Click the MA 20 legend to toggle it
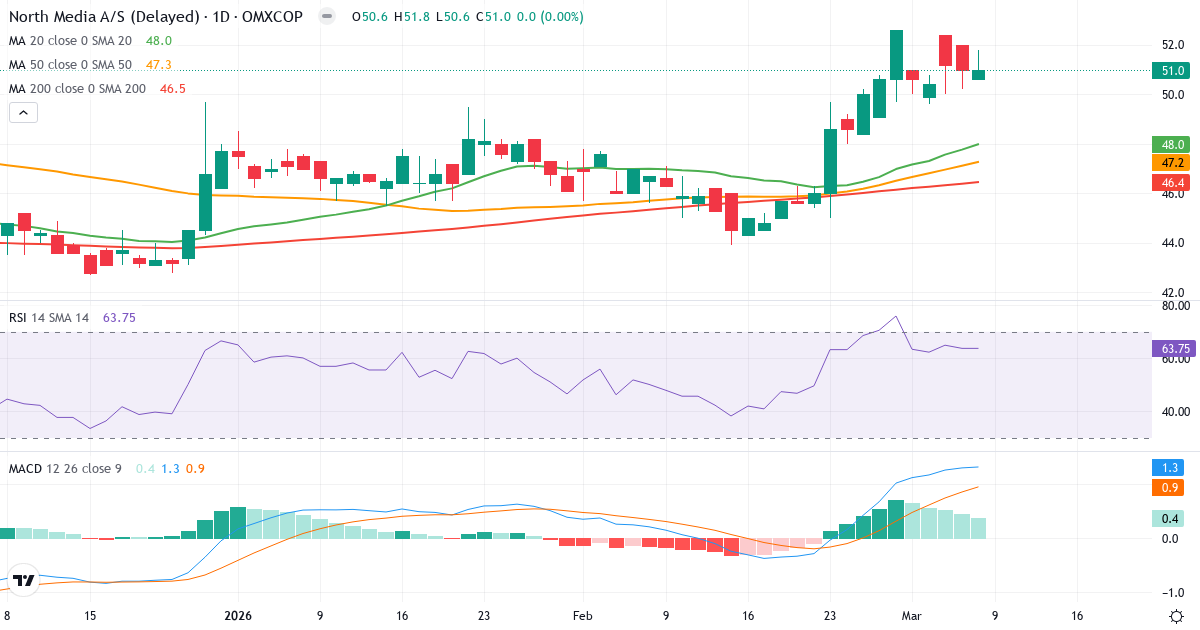The image size is (1200, 630). pyautogui.click(x=72, y=41)
